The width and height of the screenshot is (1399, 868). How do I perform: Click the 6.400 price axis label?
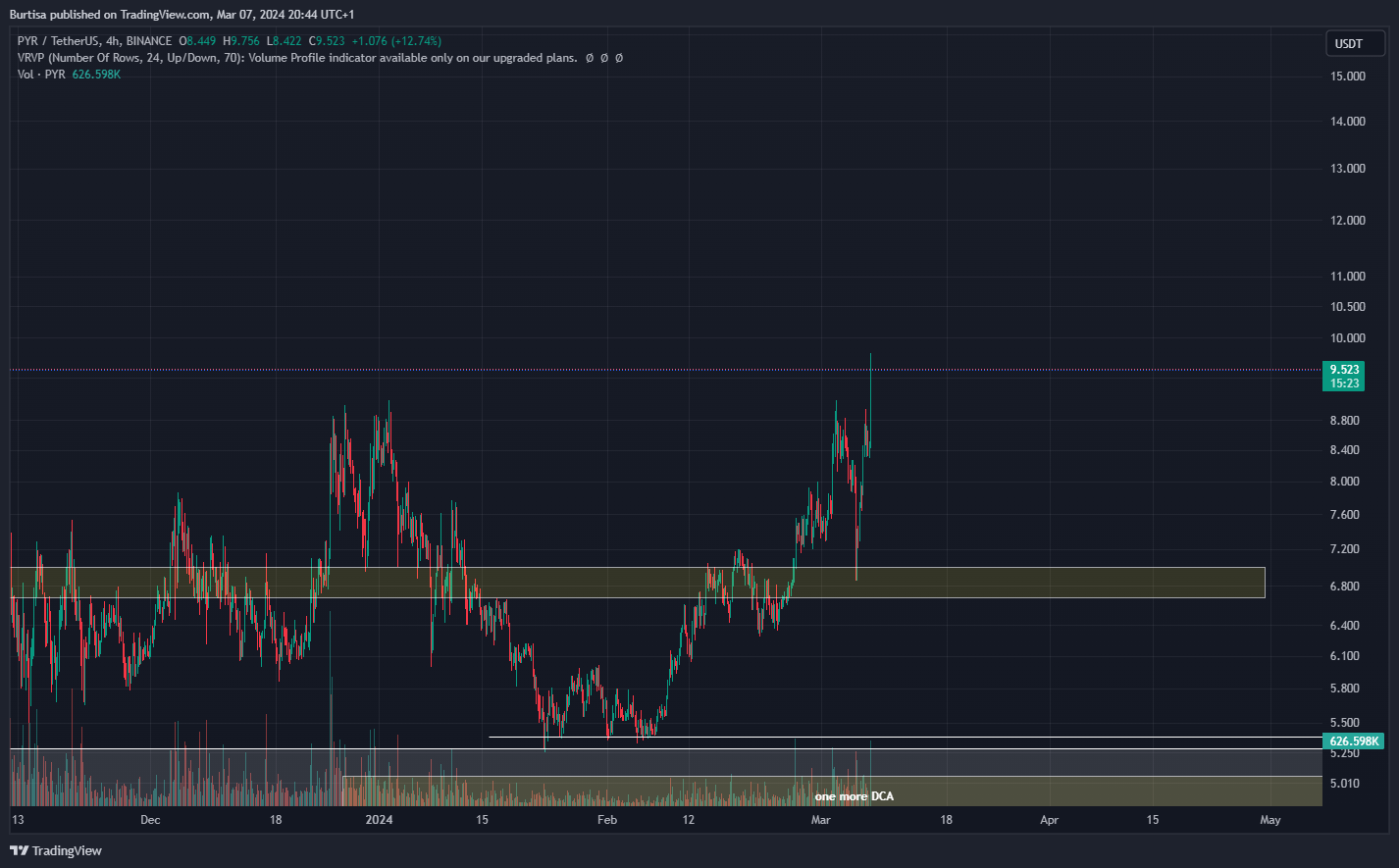(x=1344, y=626)
